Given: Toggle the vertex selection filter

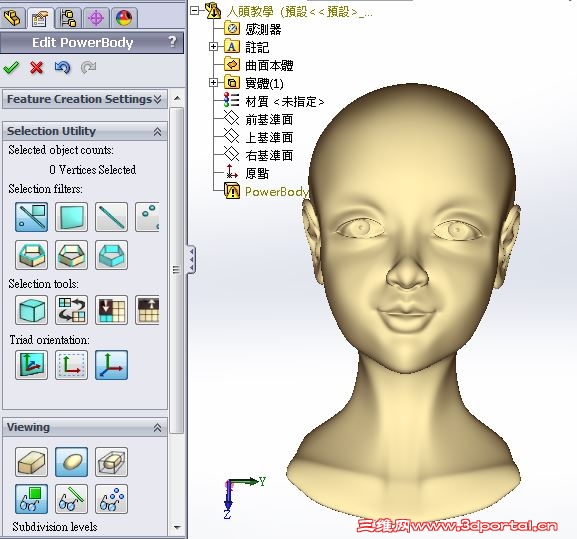Looking at the screenshot, I should click(147, 217).
